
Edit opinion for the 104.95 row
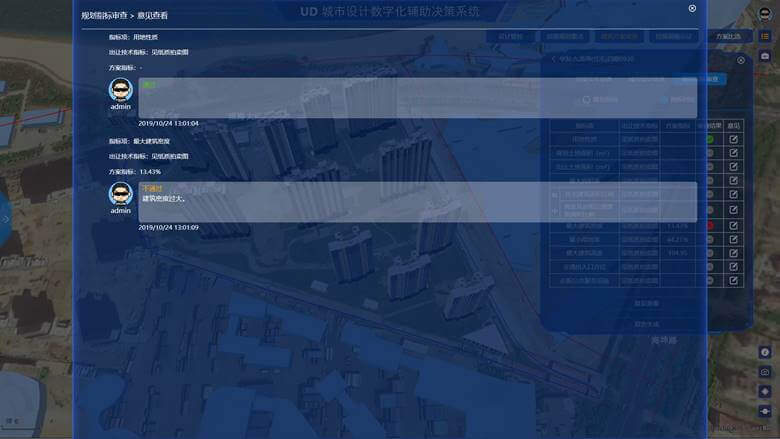point(733,253)
